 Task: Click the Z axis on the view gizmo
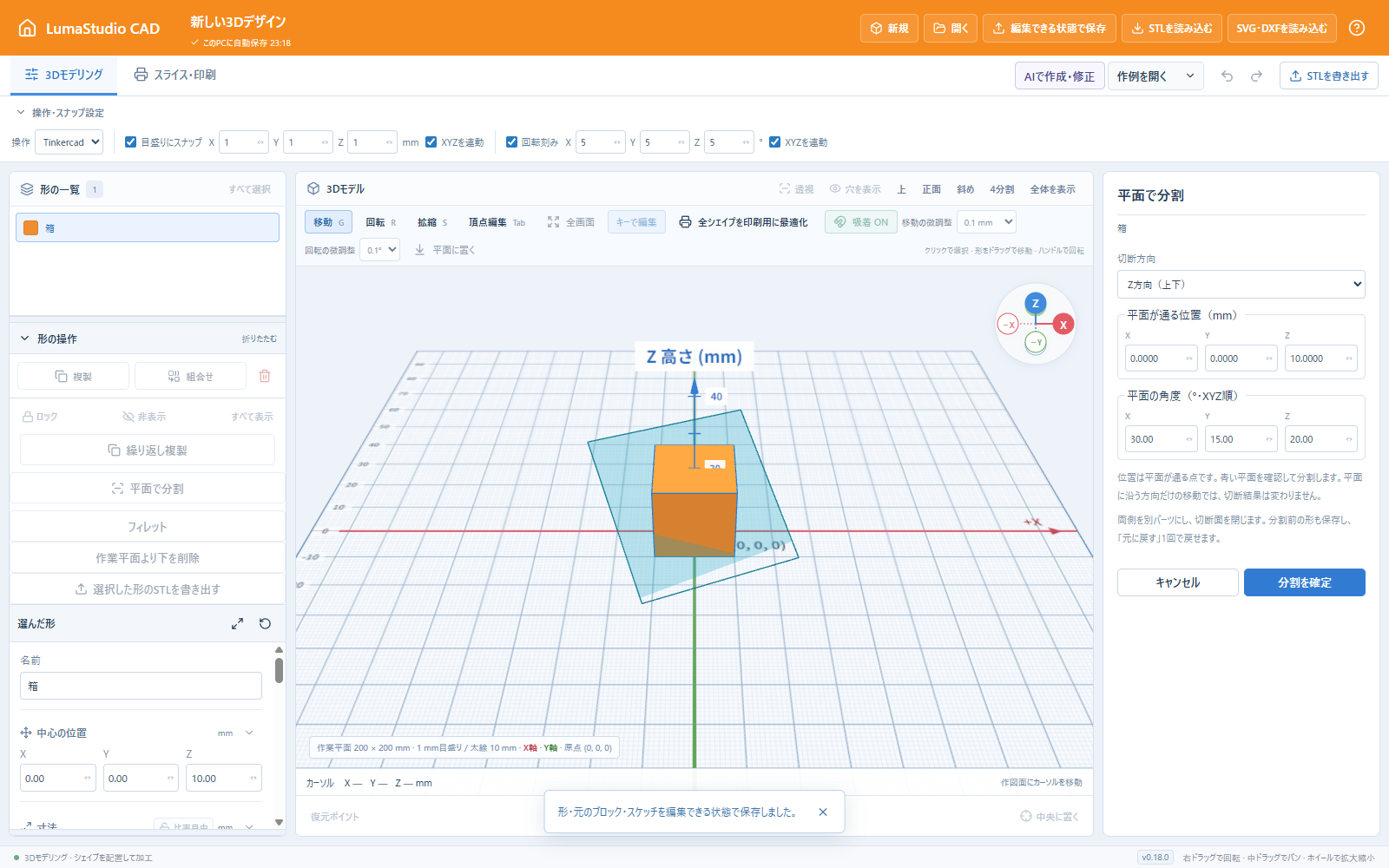(x=1035, y=303)
